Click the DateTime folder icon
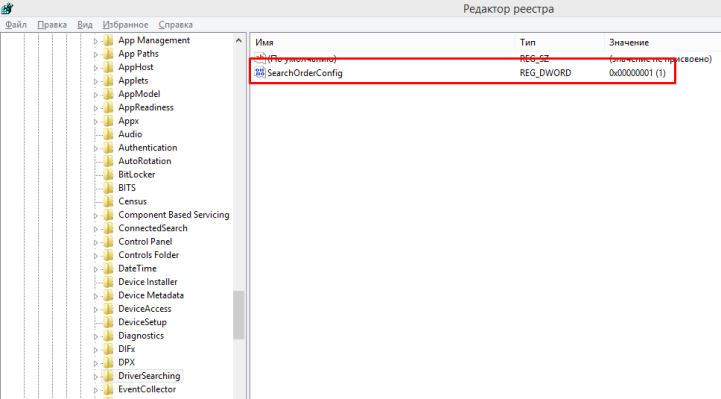The height and width of the screenshot is (399, 721). (x=108, y=268)
